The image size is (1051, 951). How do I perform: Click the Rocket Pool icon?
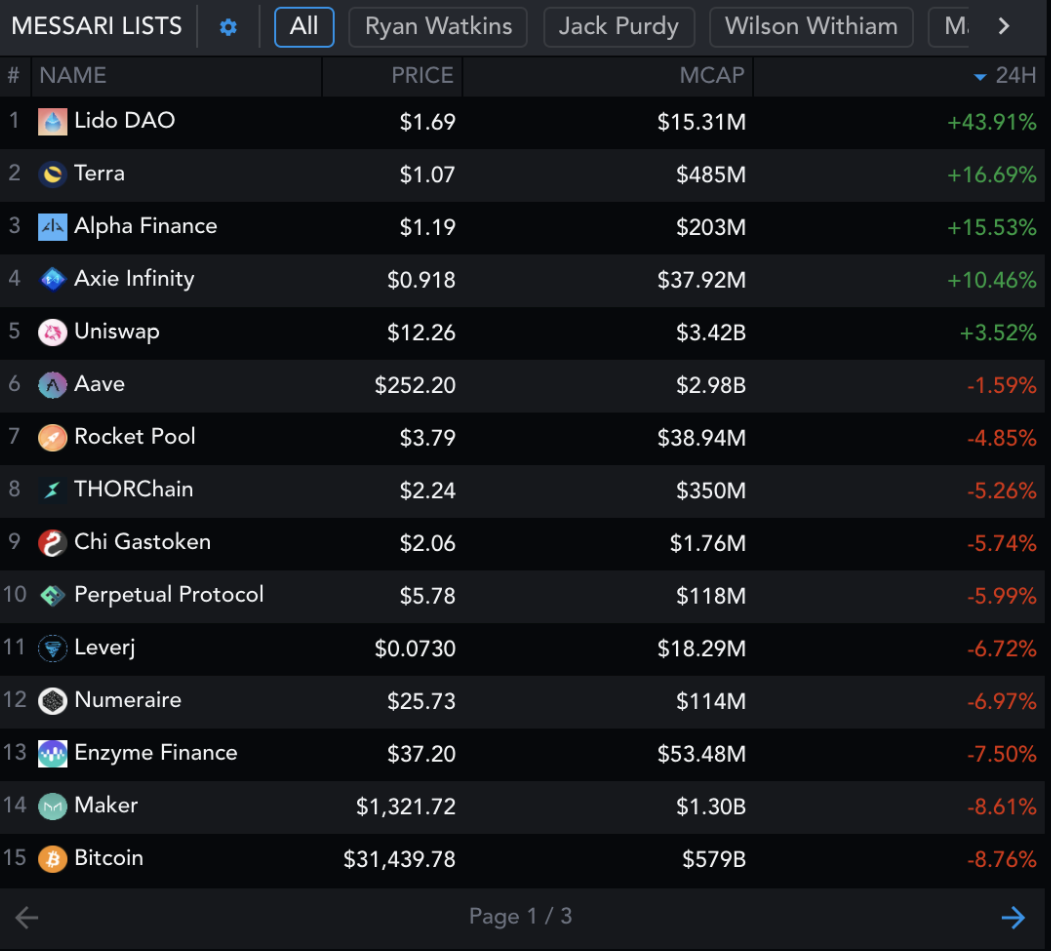[x=52, y=437]
